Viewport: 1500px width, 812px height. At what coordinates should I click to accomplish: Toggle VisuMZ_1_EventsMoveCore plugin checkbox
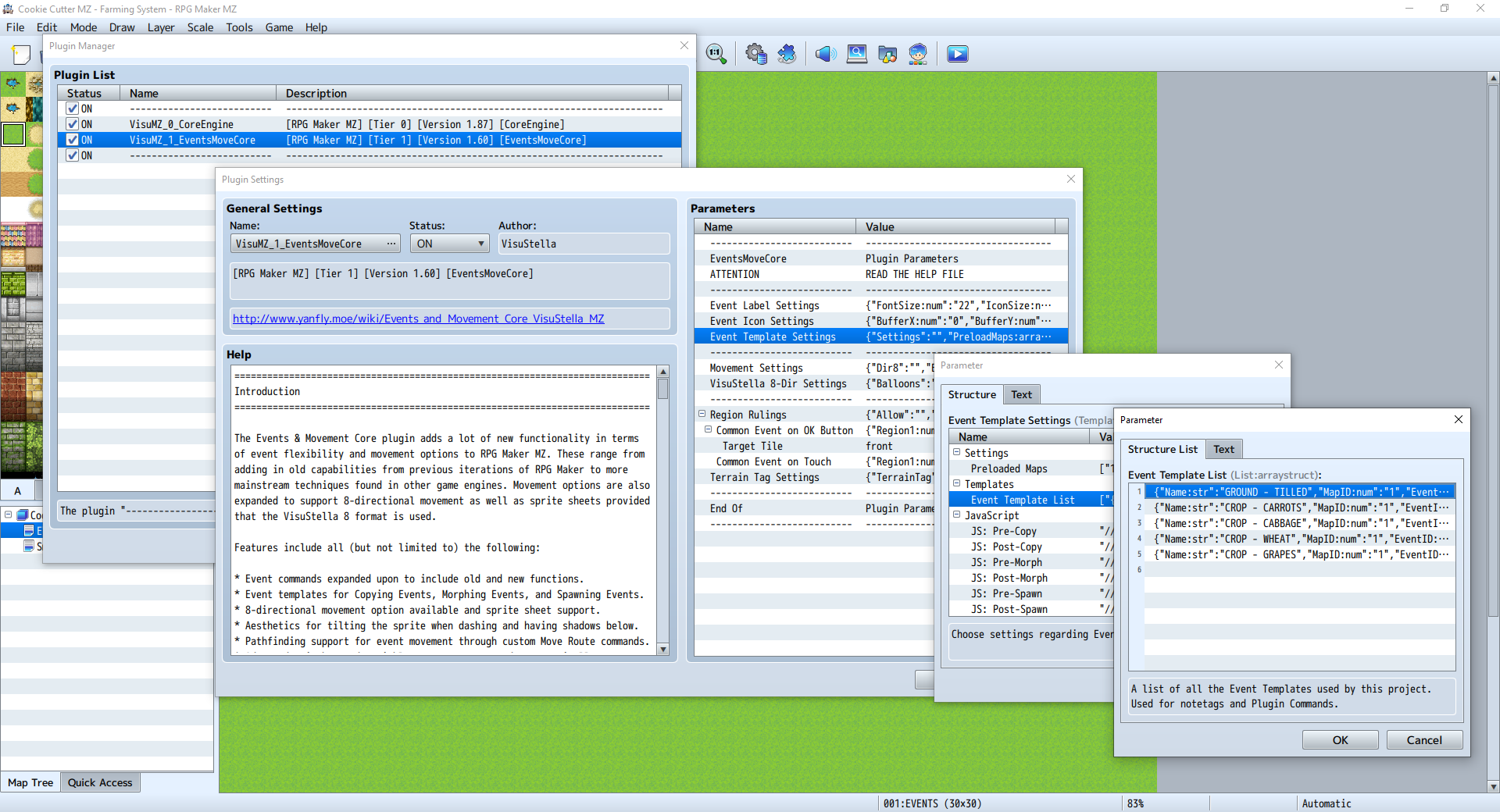pyautogui.click(x=73, y=140)
